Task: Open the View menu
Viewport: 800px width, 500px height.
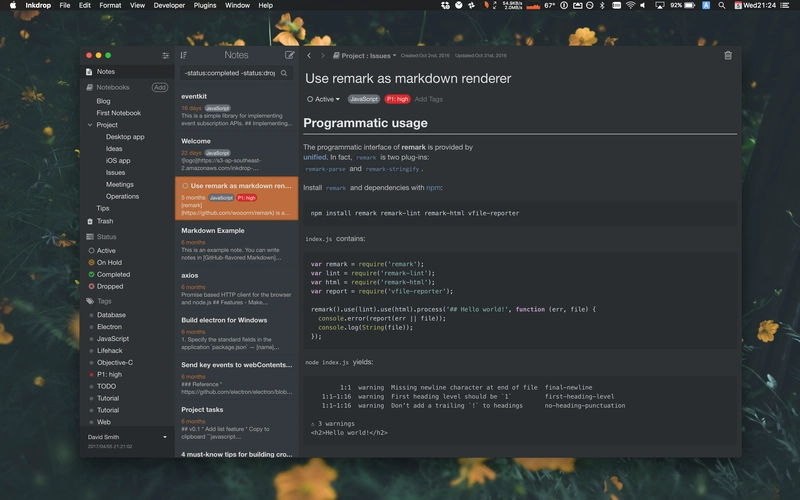Action: coord(137,5)
